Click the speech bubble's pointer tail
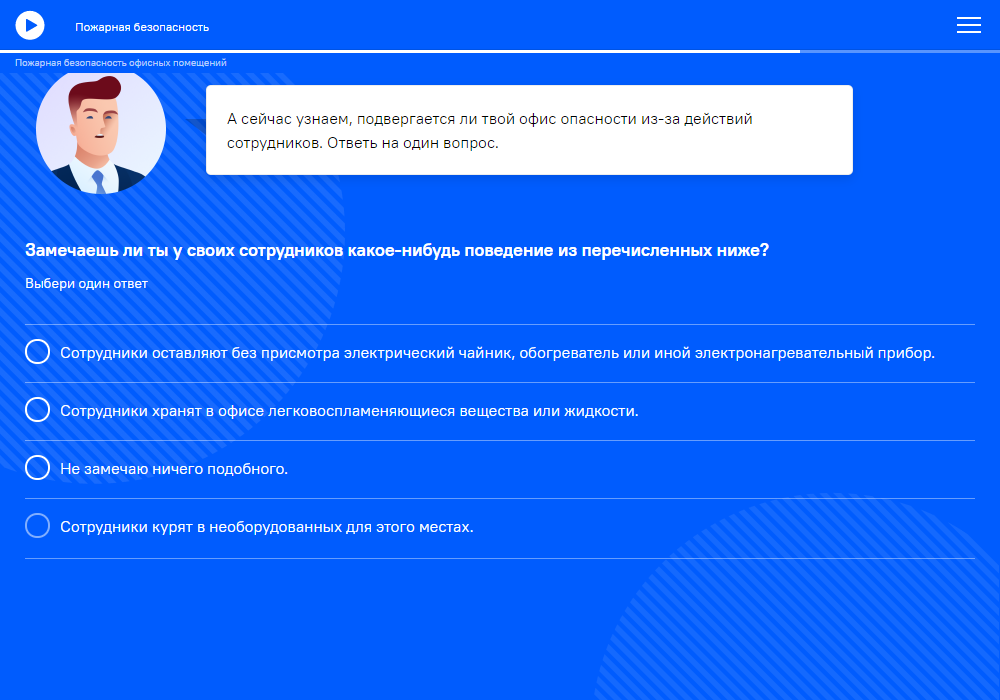This screenshot has height=700, width=1000. click(196, 123)
